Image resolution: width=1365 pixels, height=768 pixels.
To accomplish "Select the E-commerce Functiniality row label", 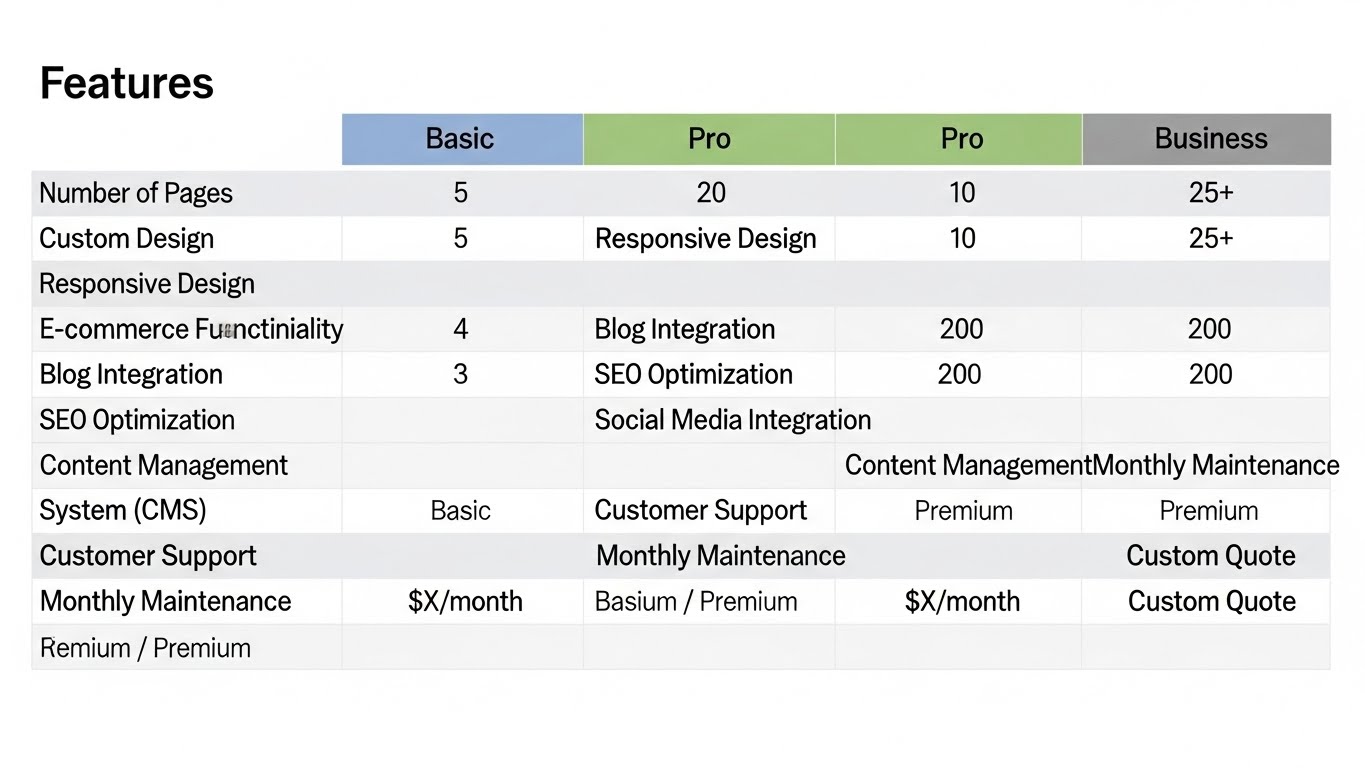I will pos(190,329).
